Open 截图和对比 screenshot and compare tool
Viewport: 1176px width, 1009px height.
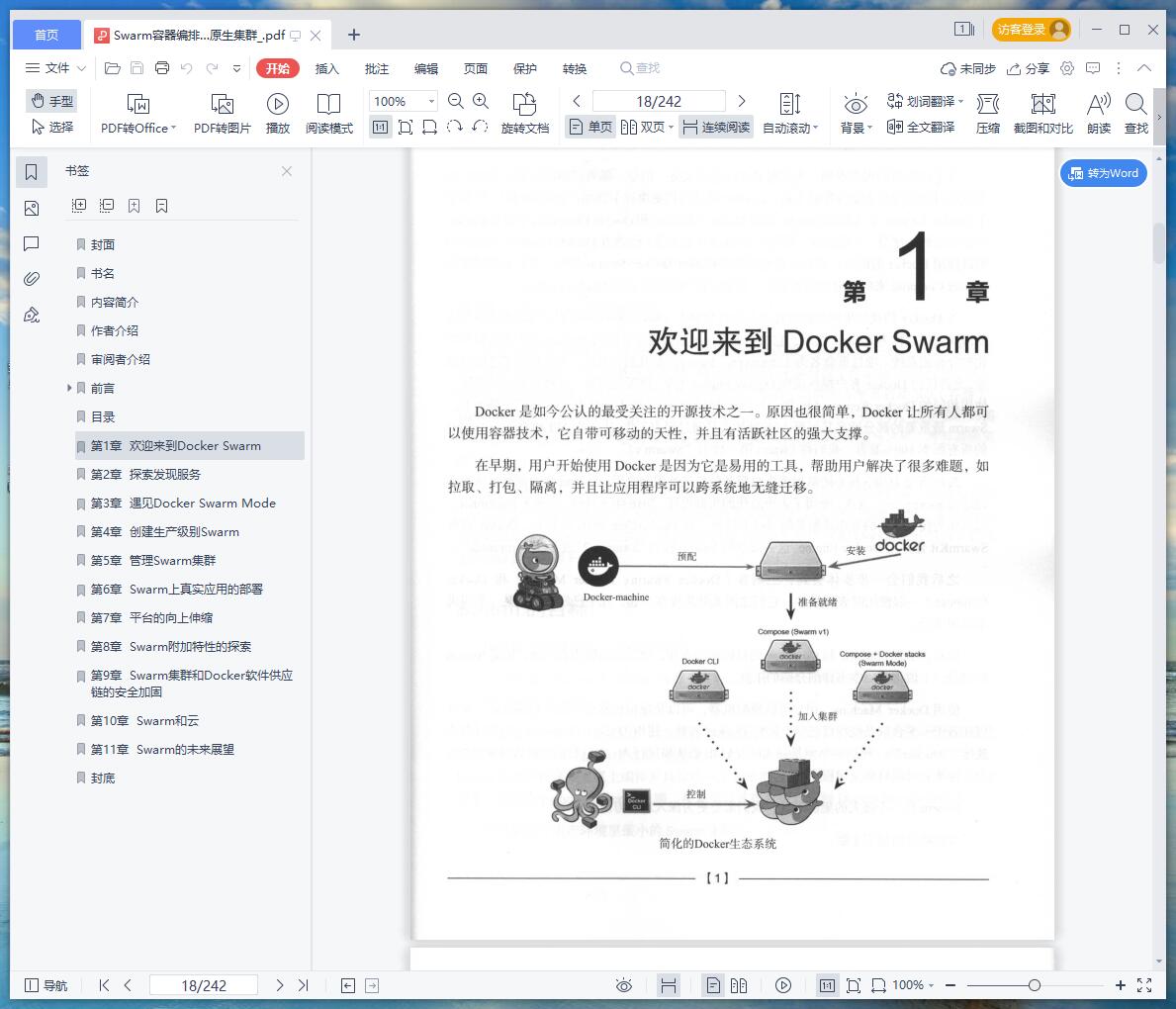coord(1042,114)
